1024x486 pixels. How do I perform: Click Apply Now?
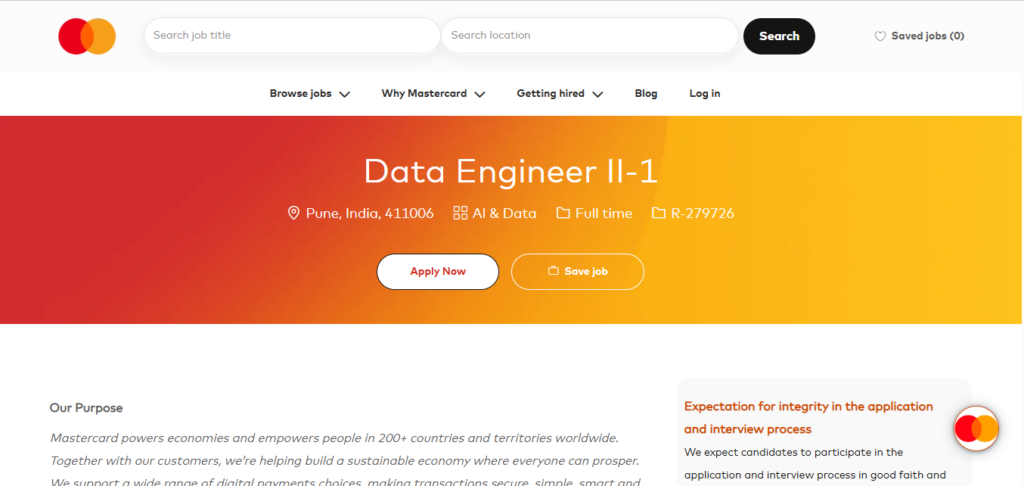438,271
